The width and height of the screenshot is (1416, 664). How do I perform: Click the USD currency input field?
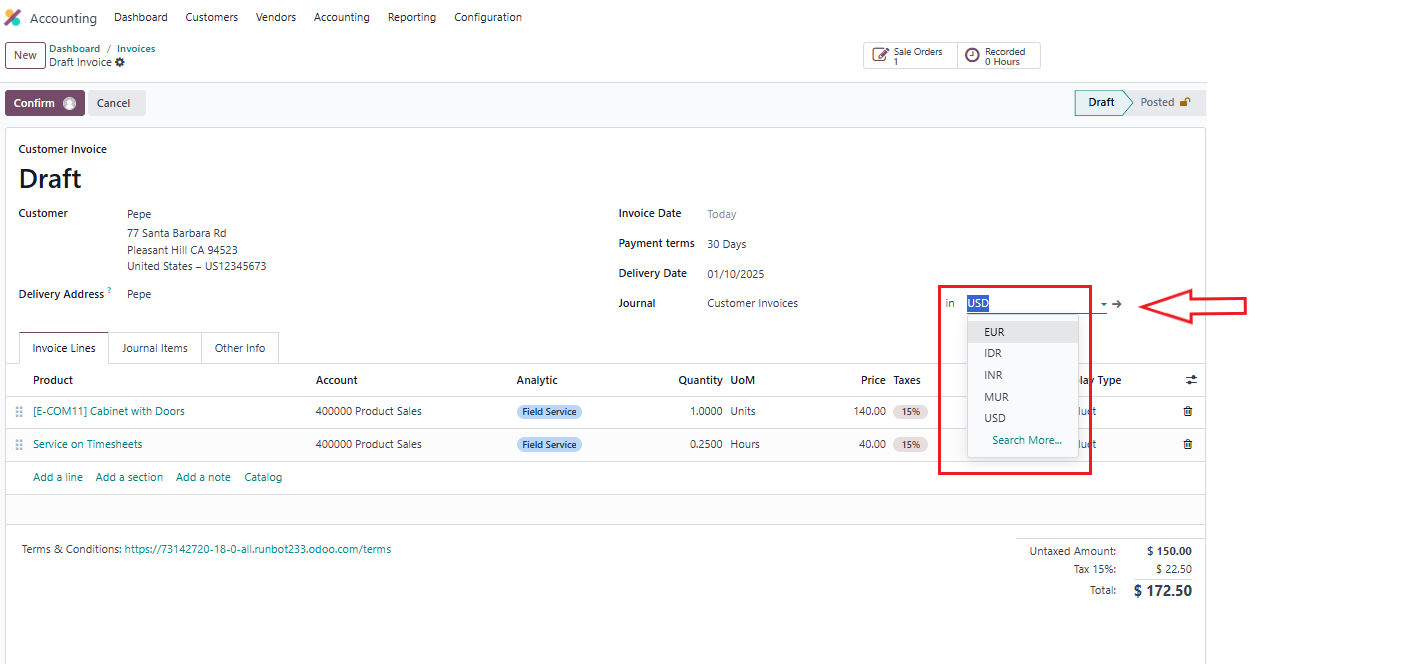coord(1030,304)
